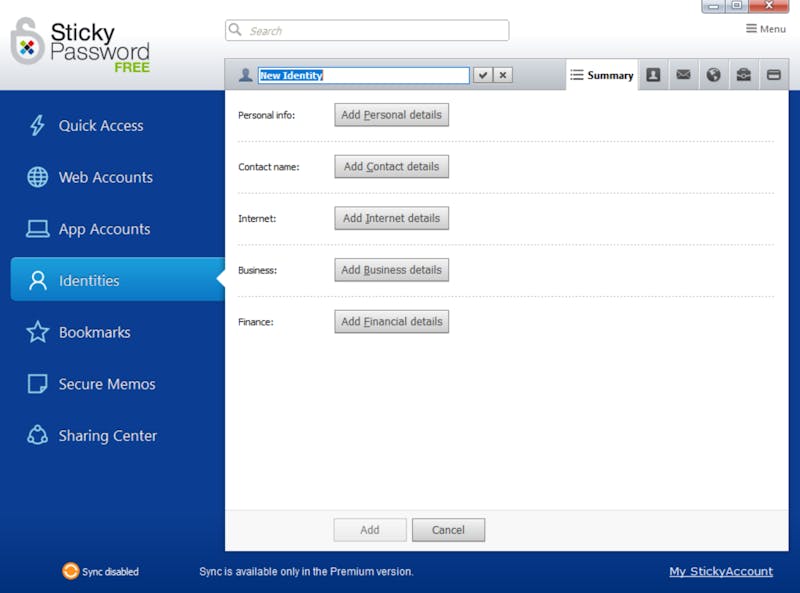Confirm identity name with checkmark button
Viewport: 800px width, 593px height.
[483, 75]
